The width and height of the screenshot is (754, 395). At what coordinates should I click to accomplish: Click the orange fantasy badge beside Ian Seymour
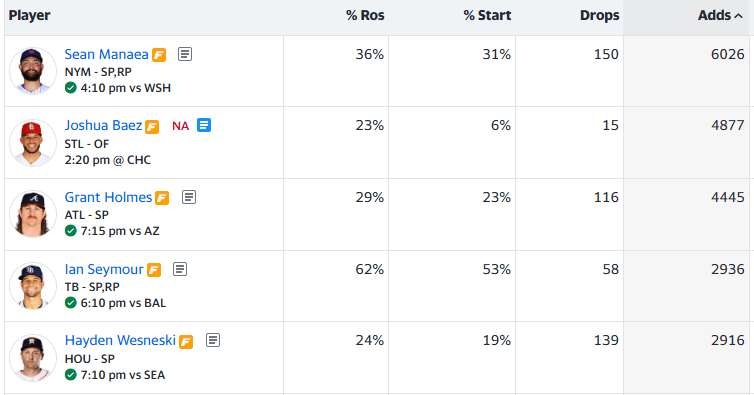click(x=154, y=270)
